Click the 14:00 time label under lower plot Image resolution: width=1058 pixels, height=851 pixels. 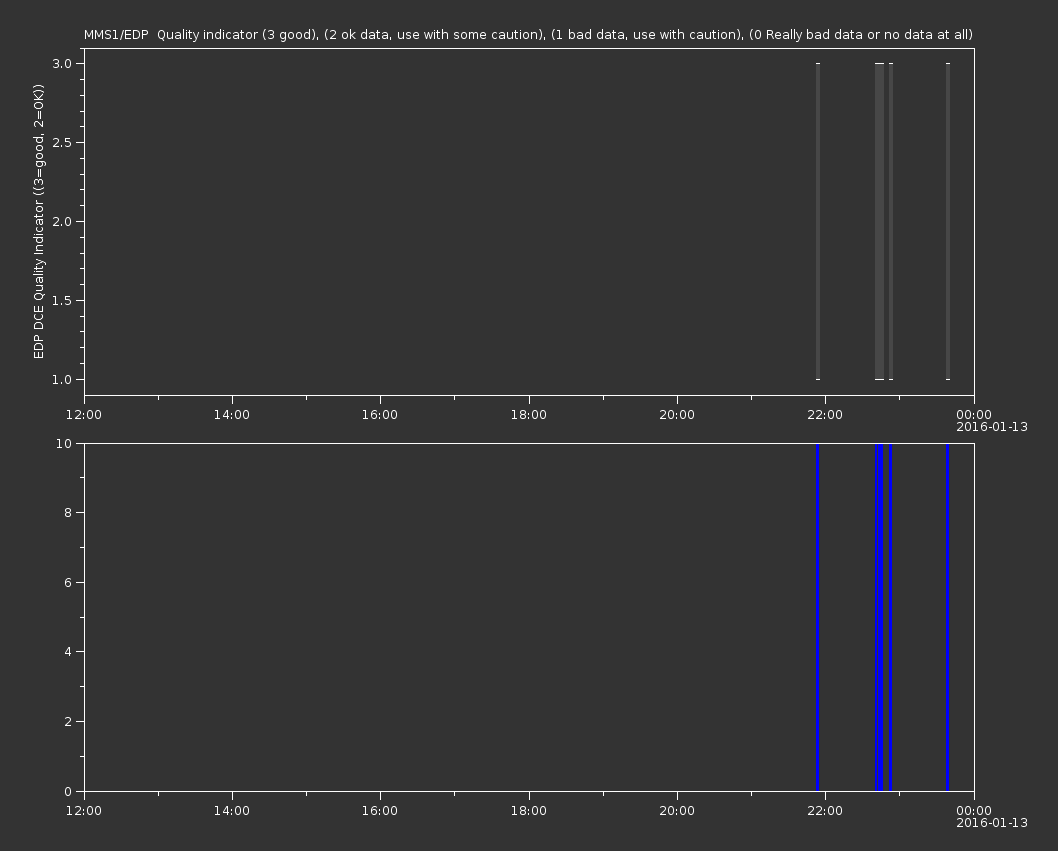coord(231,811)
